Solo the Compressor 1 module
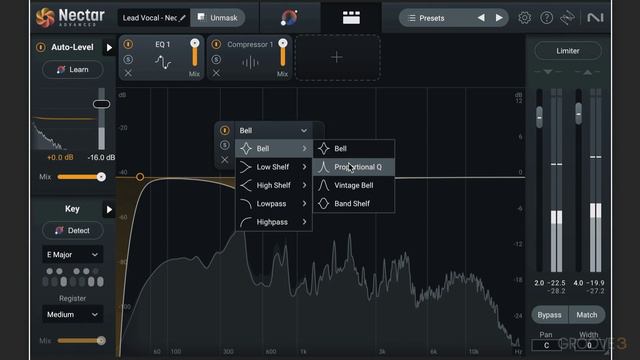Image resolution: width=640 pixels, height=360 pixels. tap(216, 60)
